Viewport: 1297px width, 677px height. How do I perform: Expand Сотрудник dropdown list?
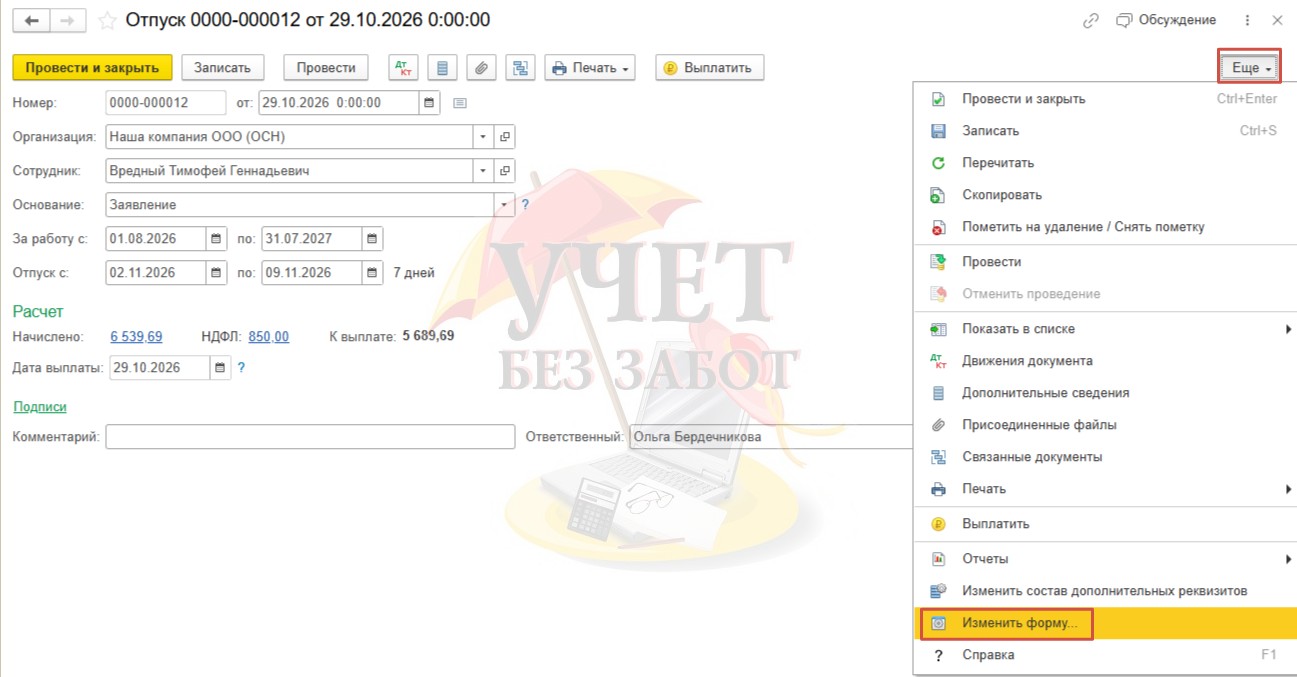coord(484,171)
